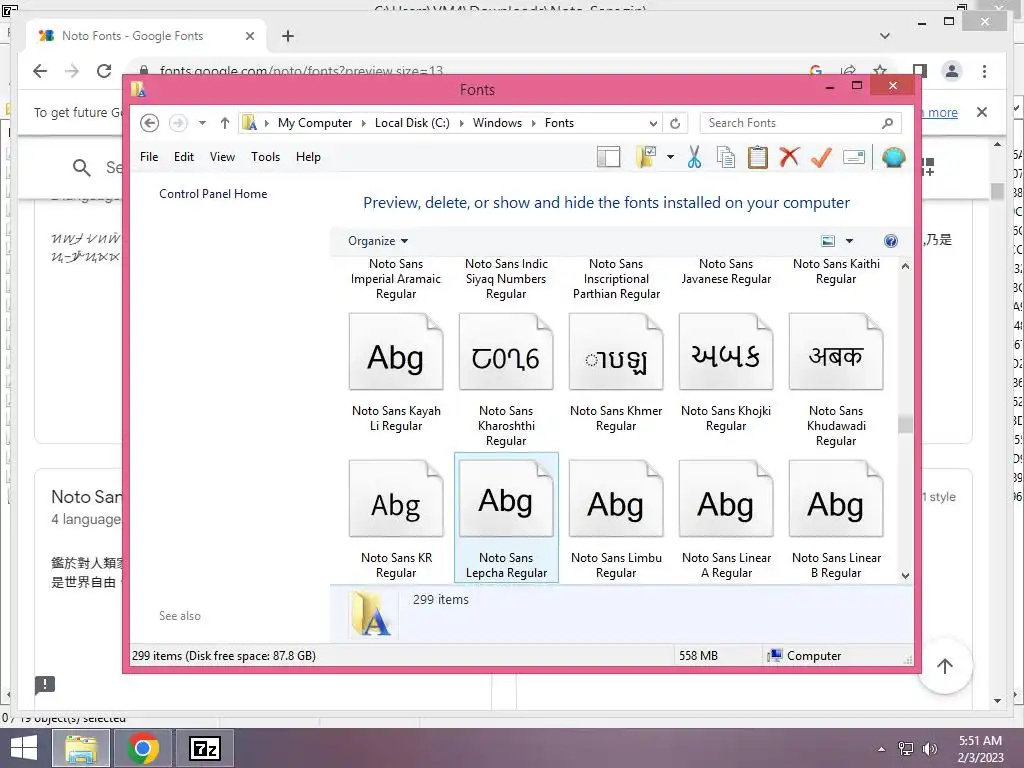Image resolution: width=1024 pixels, height=768 pixels.
Task: Click the red X Delete icon
Action: [x=789, y=157]
